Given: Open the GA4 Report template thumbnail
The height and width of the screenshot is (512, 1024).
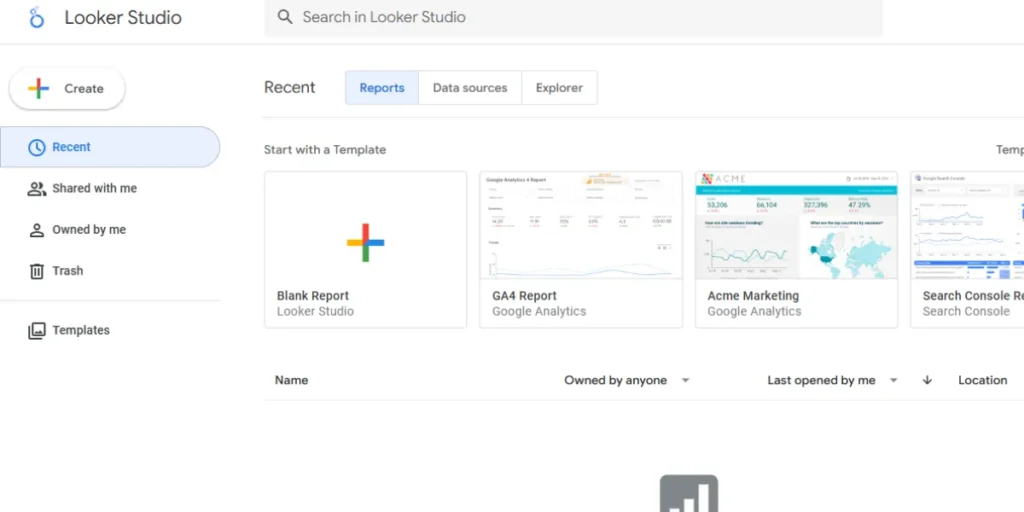Looking at the screenshot, I should (581, 225).
